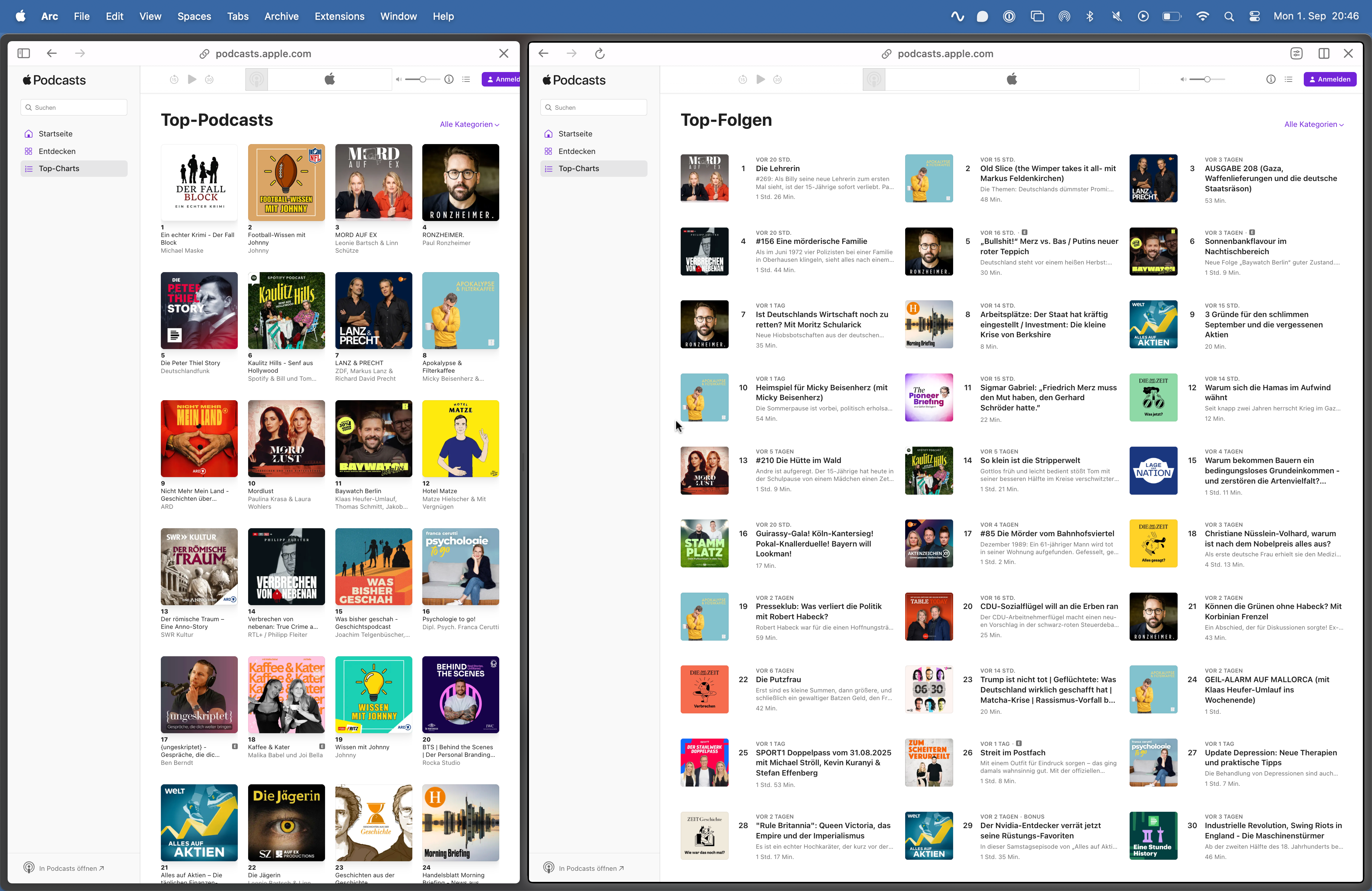
Task: Click podcasts.apple.com URL bar in left window
Action: (x=255, y=54)
